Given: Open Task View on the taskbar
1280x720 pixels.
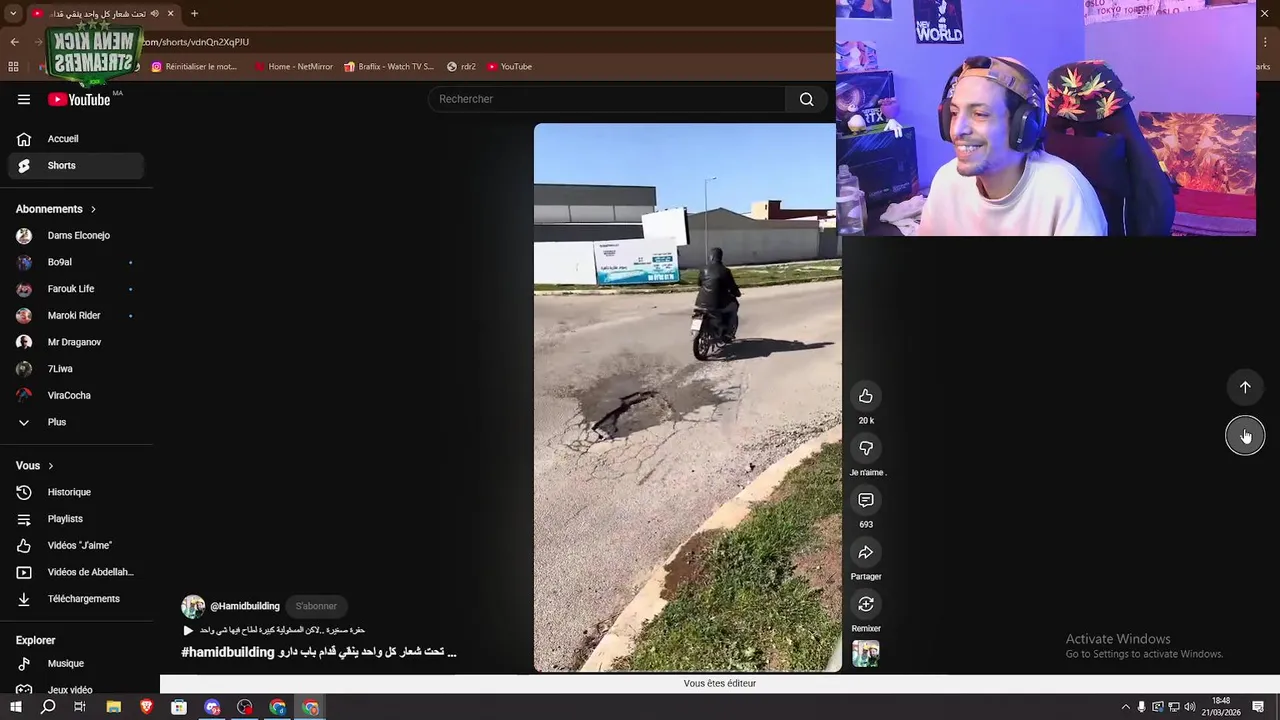Looking at the screenshot, I should [80, 707].
